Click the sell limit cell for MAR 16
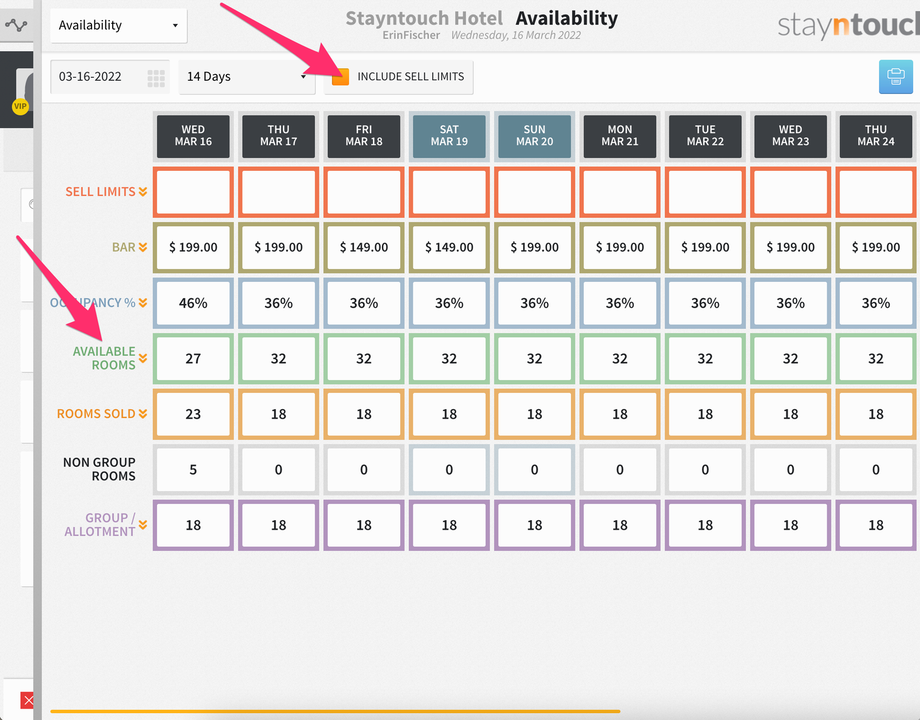This screenshot has width=920, height=720. pos(193,192)
